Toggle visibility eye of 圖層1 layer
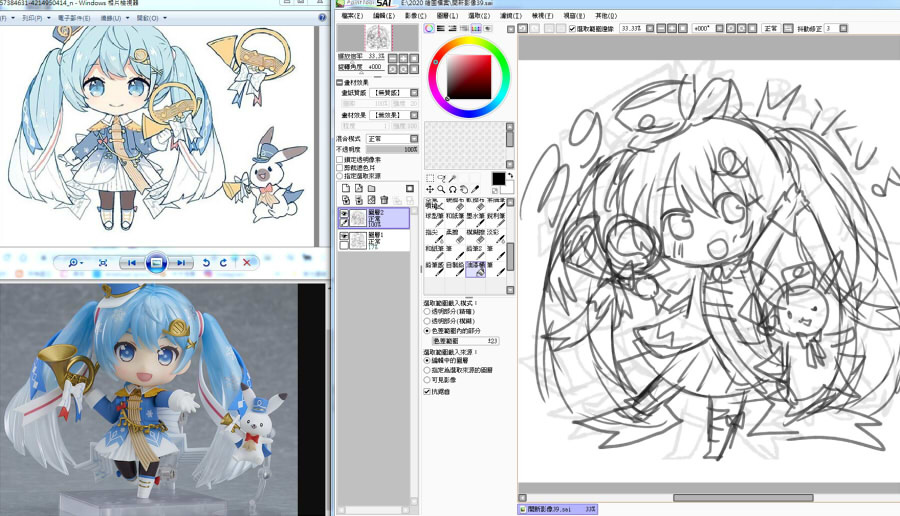Screen dimensions: 900x516 pyautogui.click(x=344, y=236)
